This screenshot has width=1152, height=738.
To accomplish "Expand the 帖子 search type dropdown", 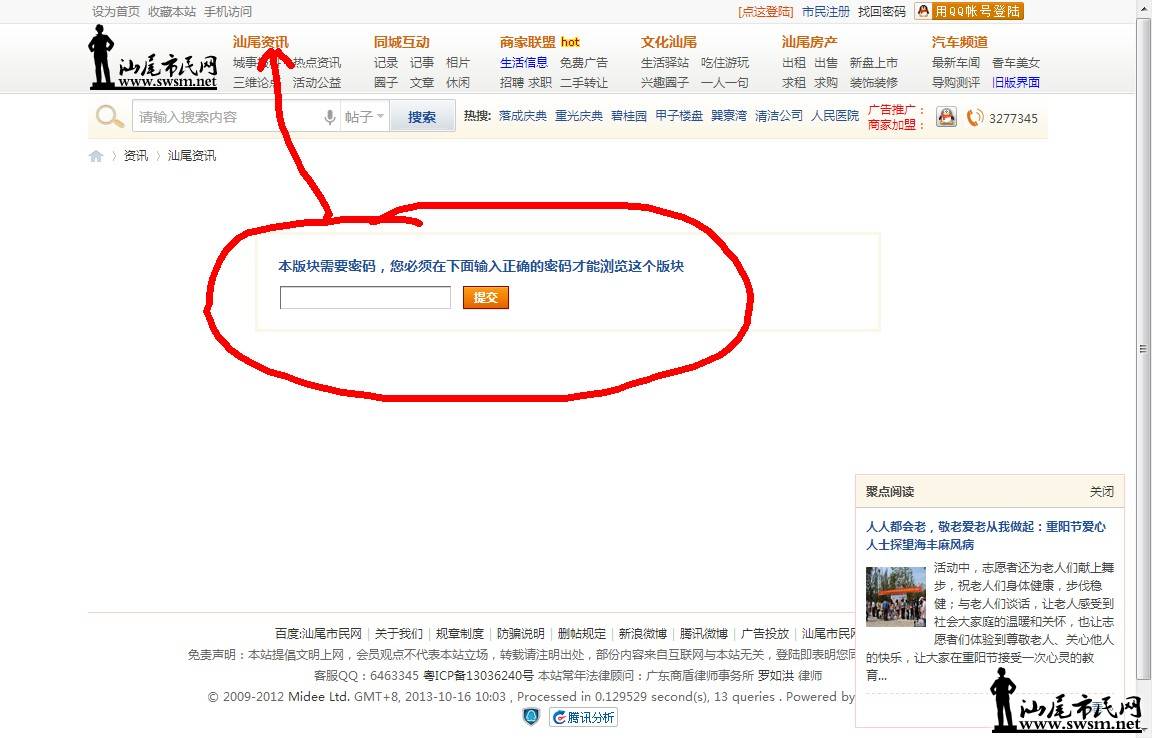I will [364, 117].
